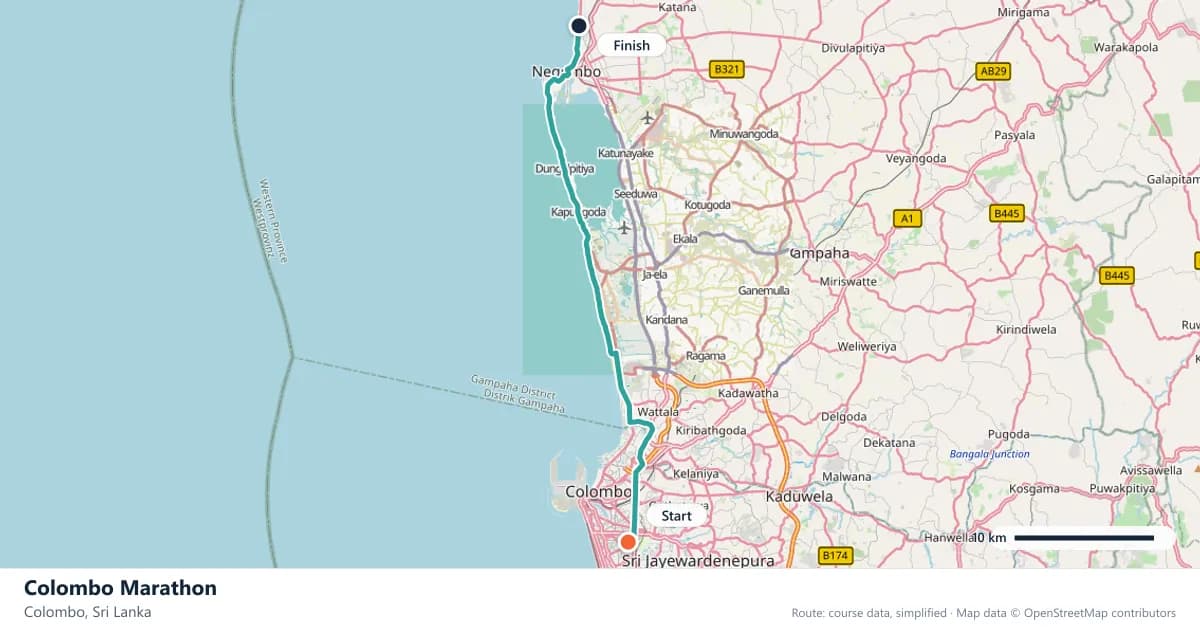Image resolution: width=1200 pixels, height=630 pixels.
Task: Click the Sri Jayewardenepura label
Action: [698, 561]
